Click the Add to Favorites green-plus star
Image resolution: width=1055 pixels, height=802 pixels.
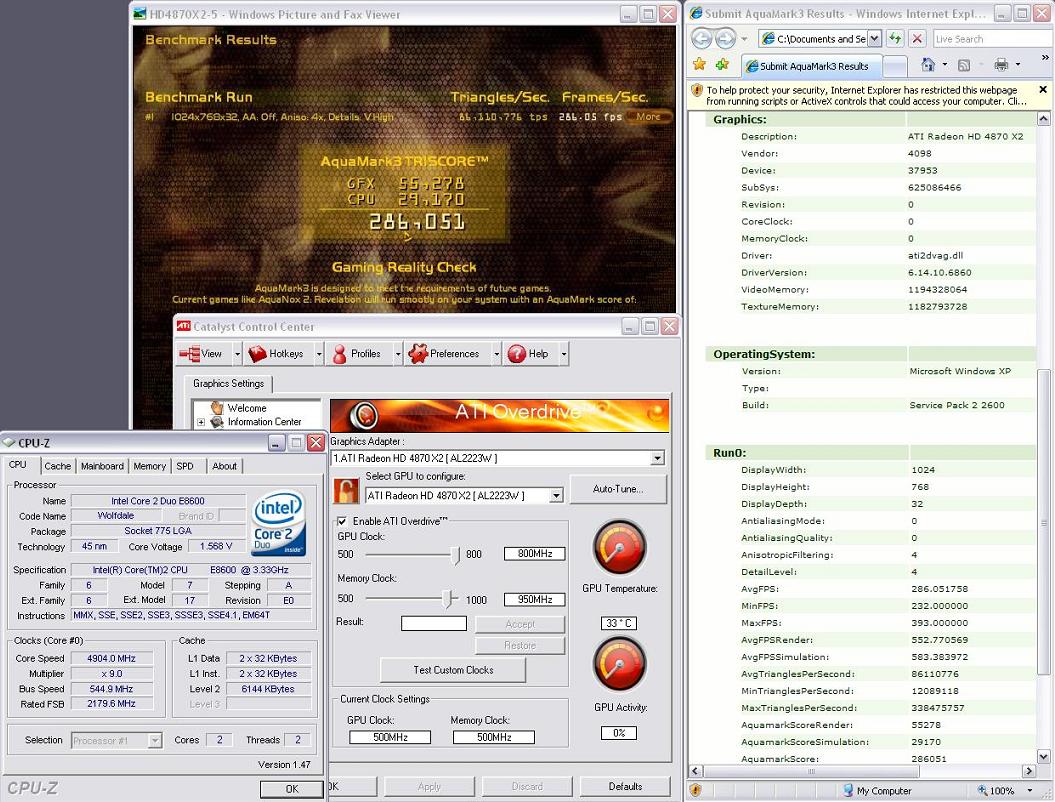[723, 65]
